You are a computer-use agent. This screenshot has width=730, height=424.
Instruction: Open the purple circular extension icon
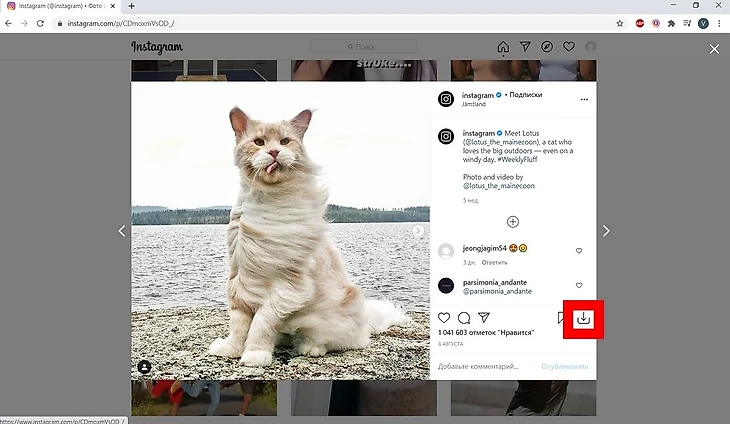click(656, 23)
